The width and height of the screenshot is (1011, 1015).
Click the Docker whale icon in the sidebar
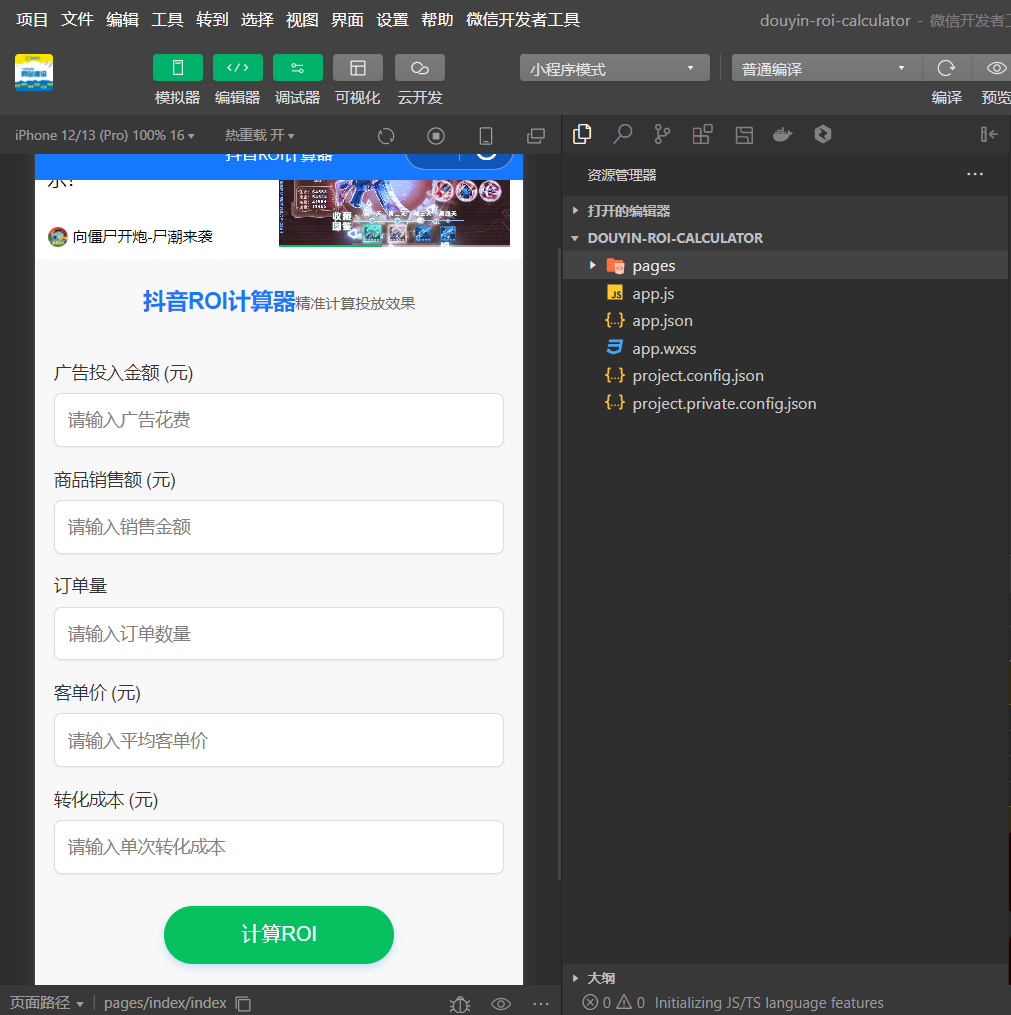(x=783, y=133)
